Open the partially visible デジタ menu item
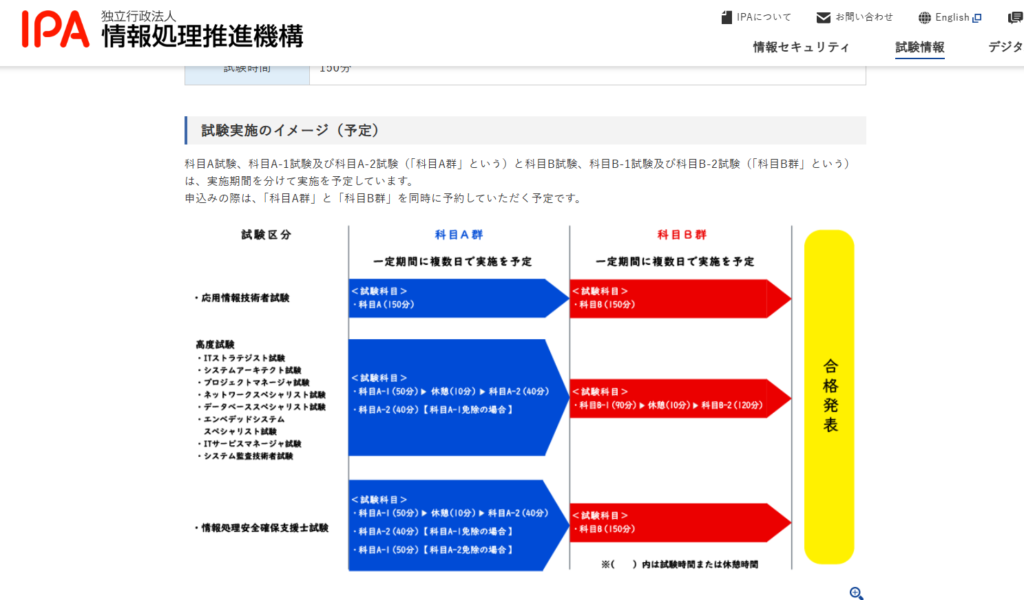Image resolution: width=1024 pixels, height=600 pixels. click(x=1005, y=47)
